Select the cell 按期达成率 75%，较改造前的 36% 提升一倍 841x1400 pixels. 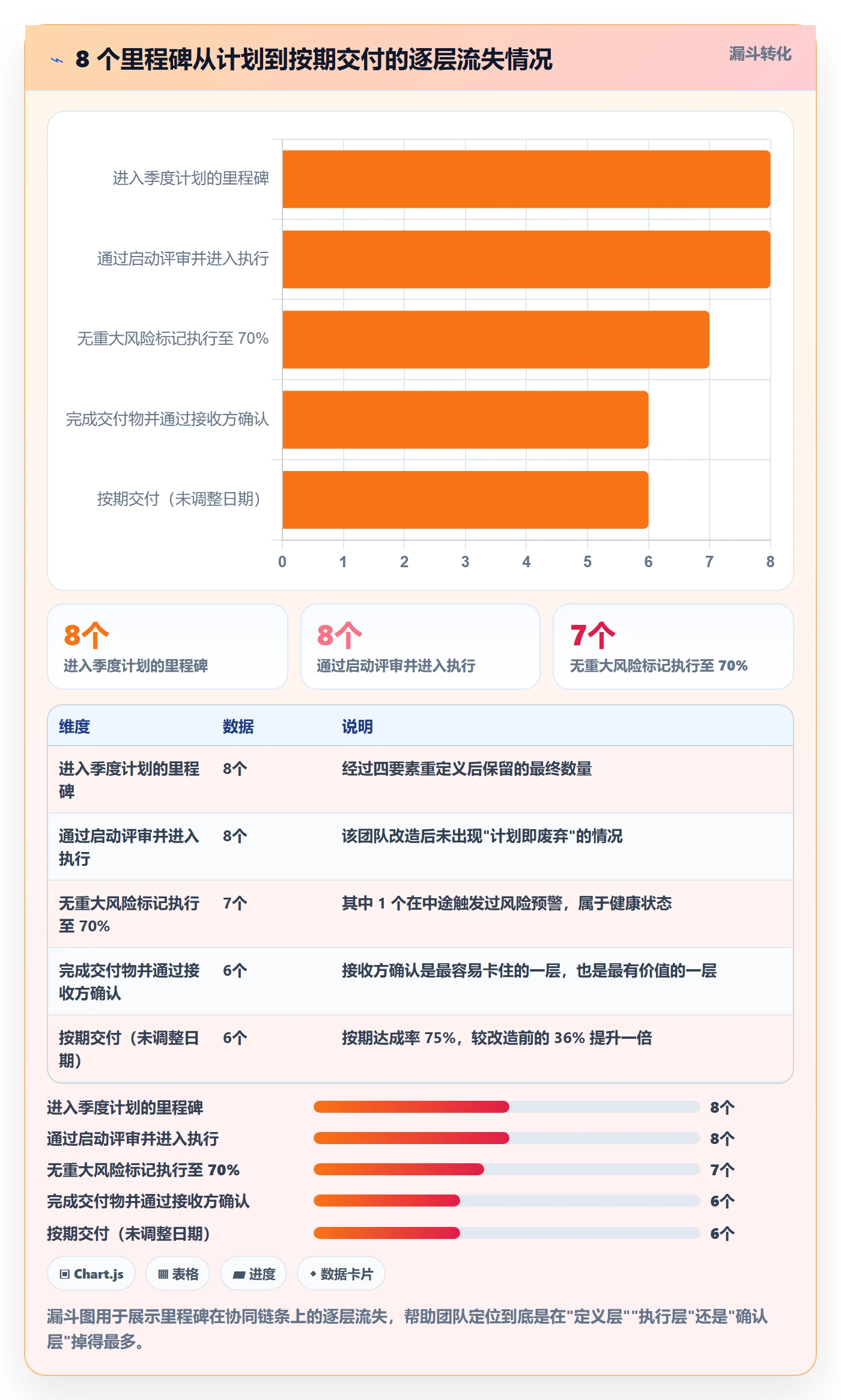pos(497,1038)
